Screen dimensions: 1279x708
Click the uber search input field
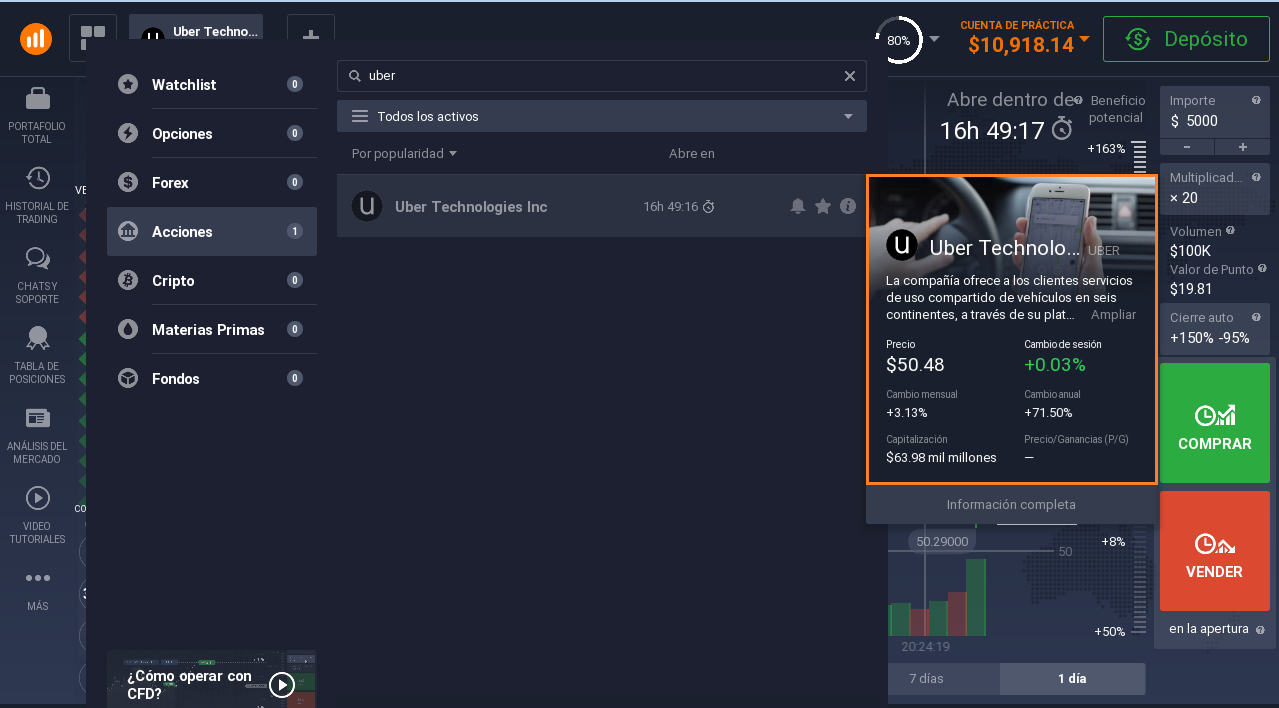click(602, 76)
